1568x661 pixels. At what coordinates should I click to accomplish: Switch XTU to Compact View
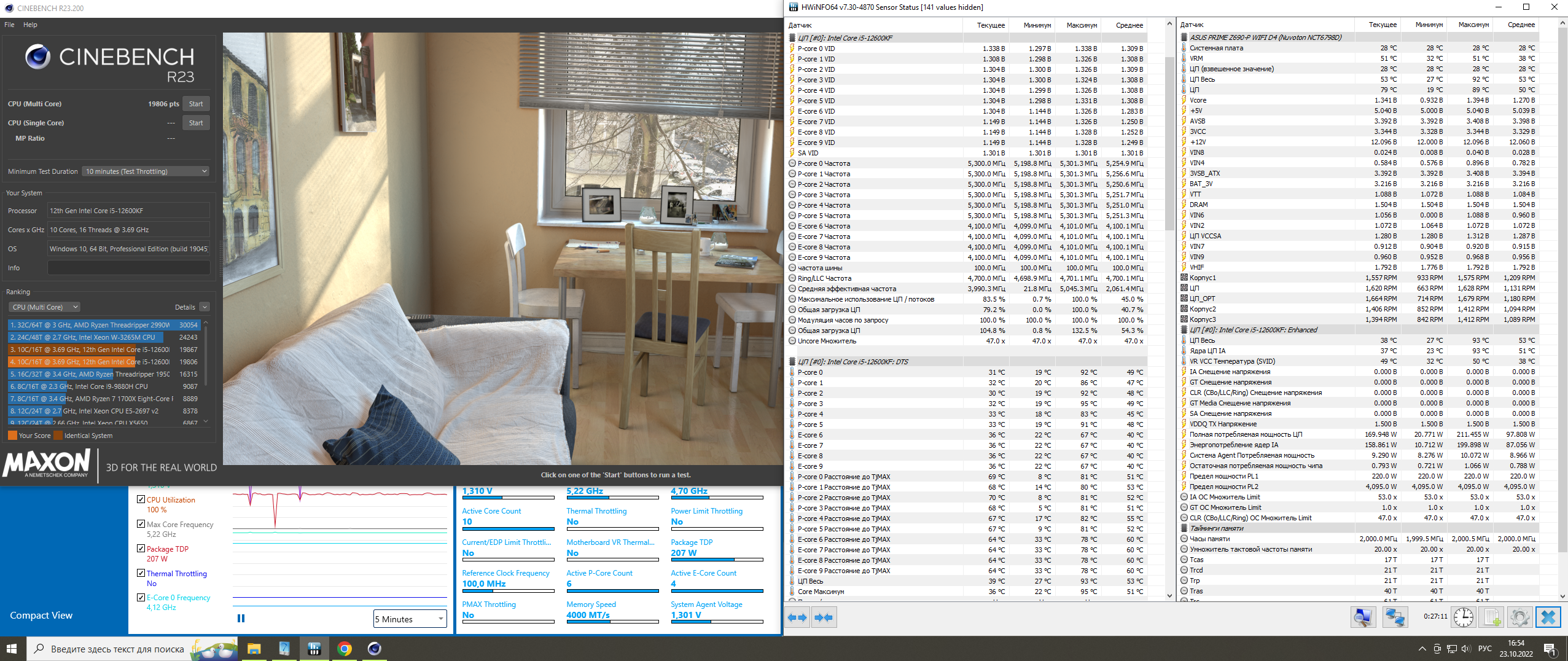(41, 616)
